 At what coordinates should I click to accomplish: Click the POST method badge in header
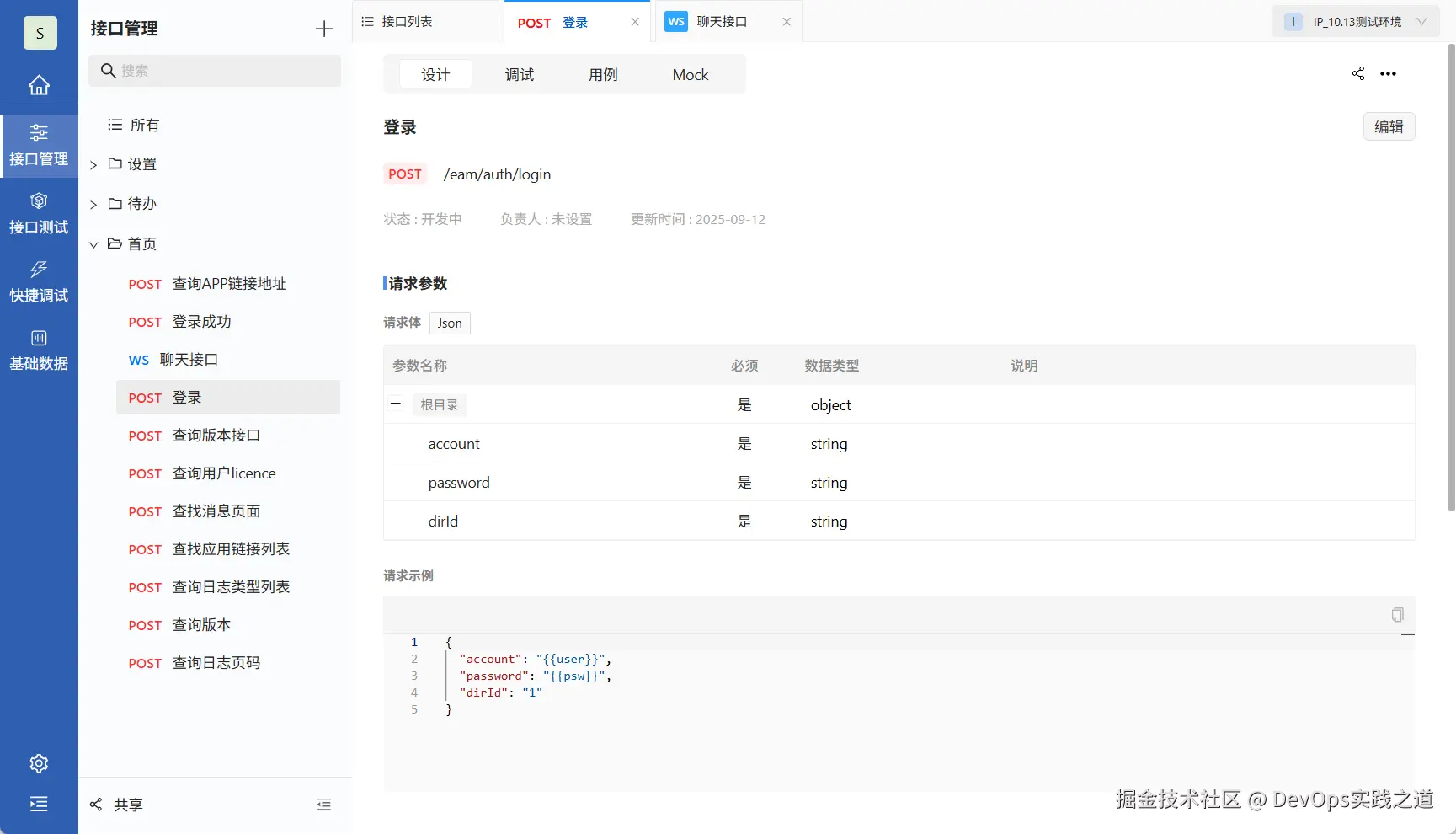pos(405,174)
